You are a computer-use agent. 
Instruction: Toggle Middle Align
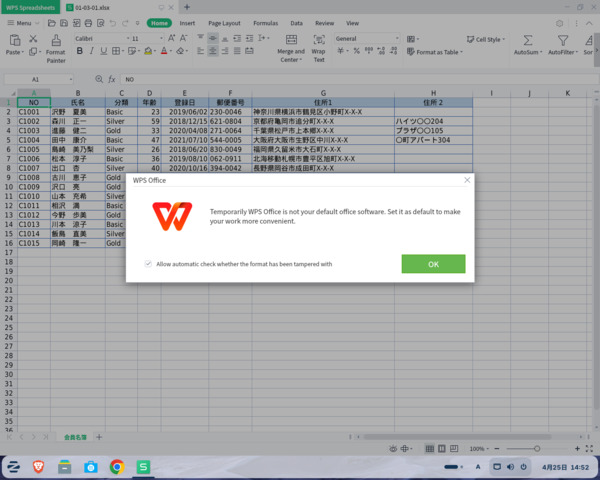point(213,38)
